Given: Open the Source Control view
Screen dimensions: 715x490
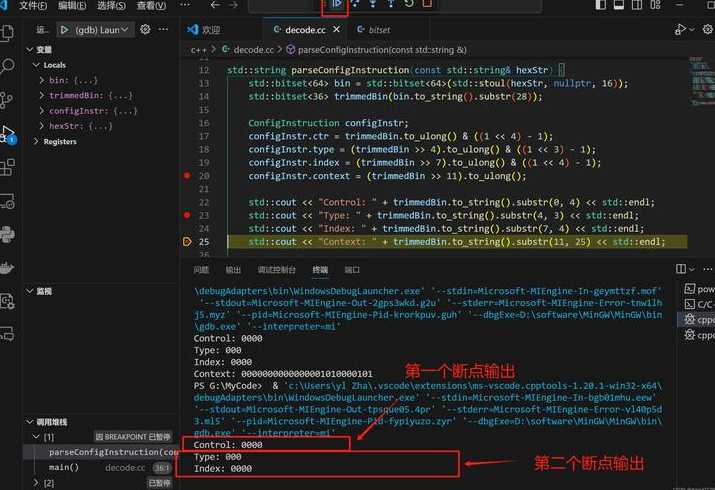Looking at the screenshot, I should coord(7,100).
